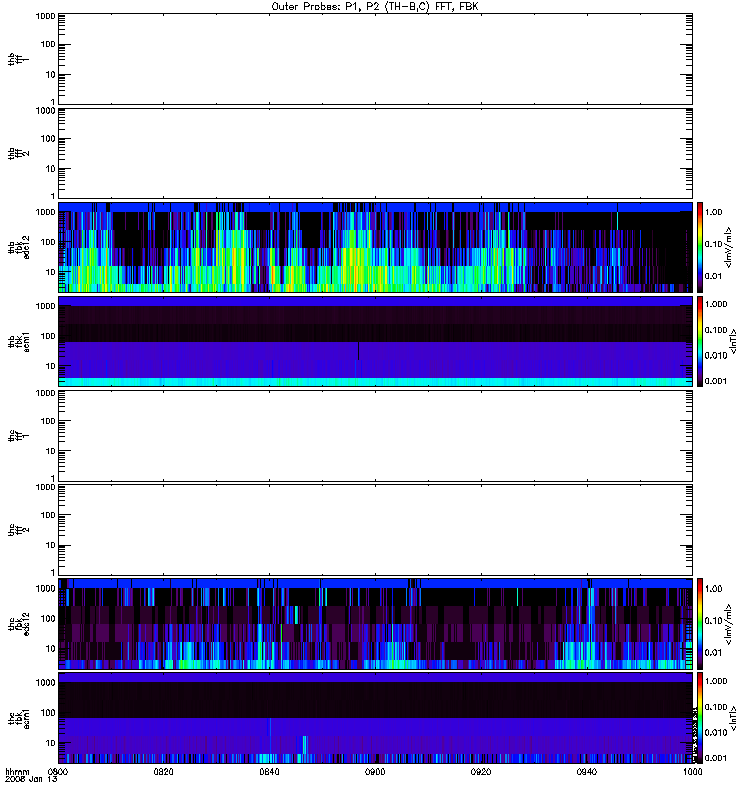Click the thc scm1 panel color bar
750x800 pixels.
[x=700, y=718]
